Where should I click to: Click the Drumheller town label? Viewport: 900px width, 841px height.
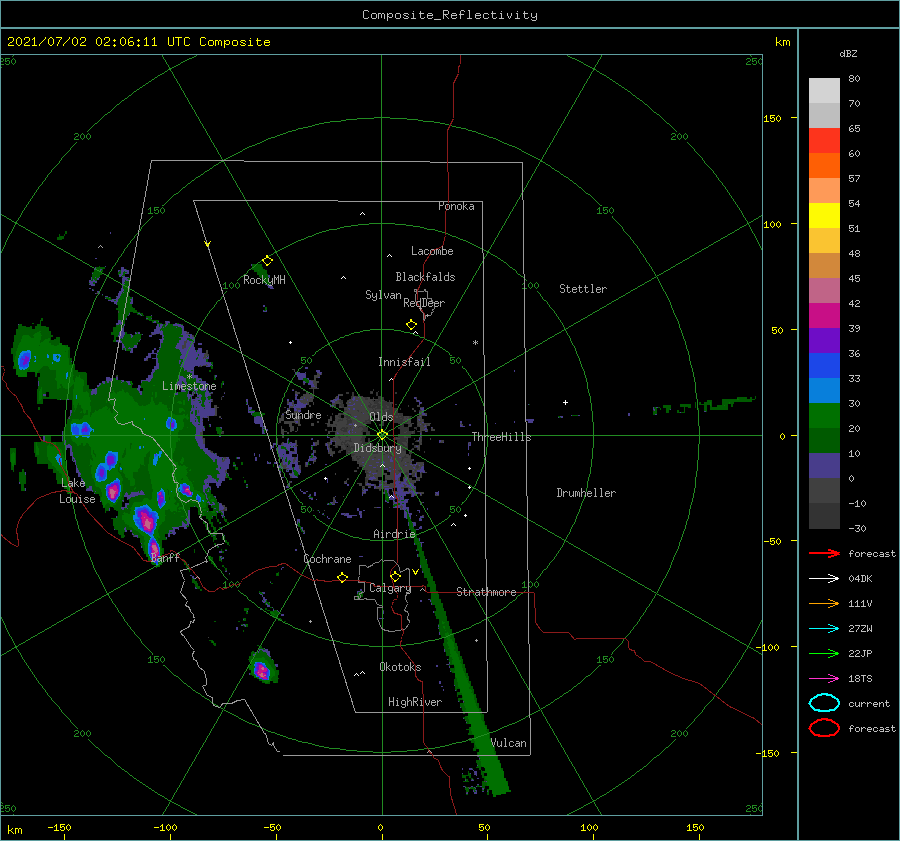click(586, 493)
